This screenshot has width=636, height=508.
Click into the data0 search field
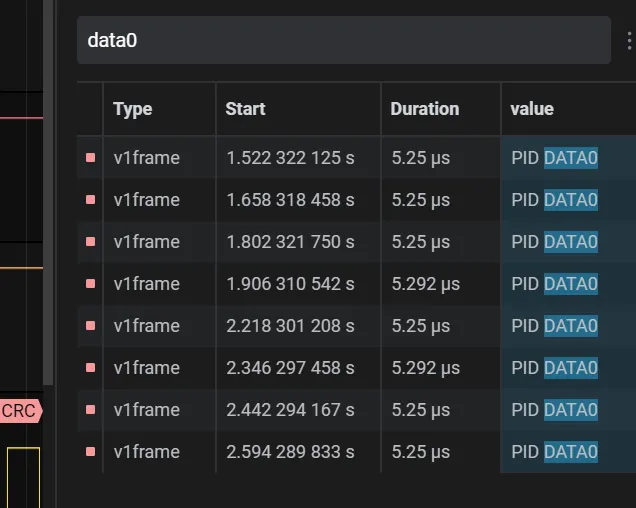click(x=340, y=41)
